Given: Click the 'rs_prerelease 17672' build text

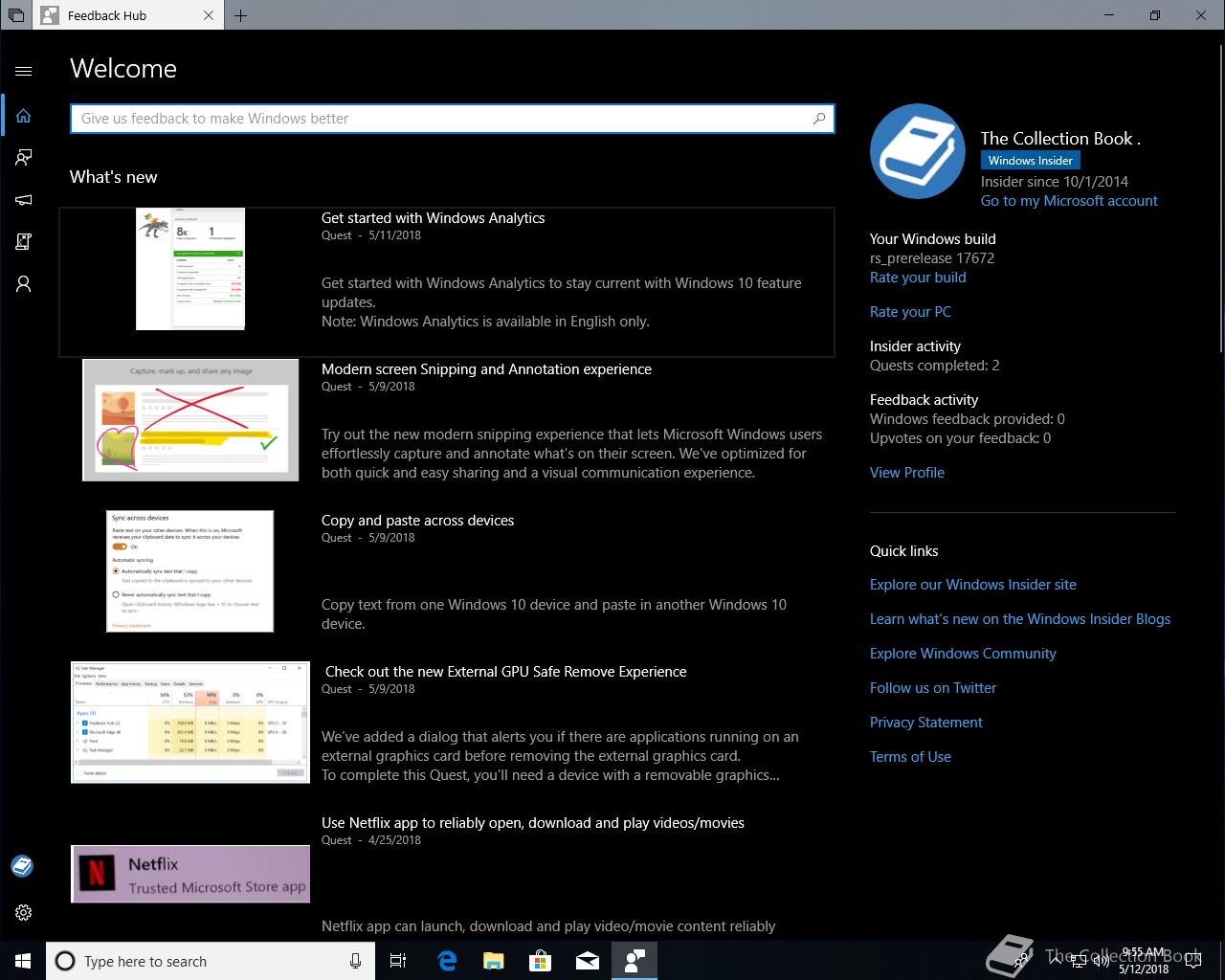Looking at the screenshot, I should pos(932,258).
